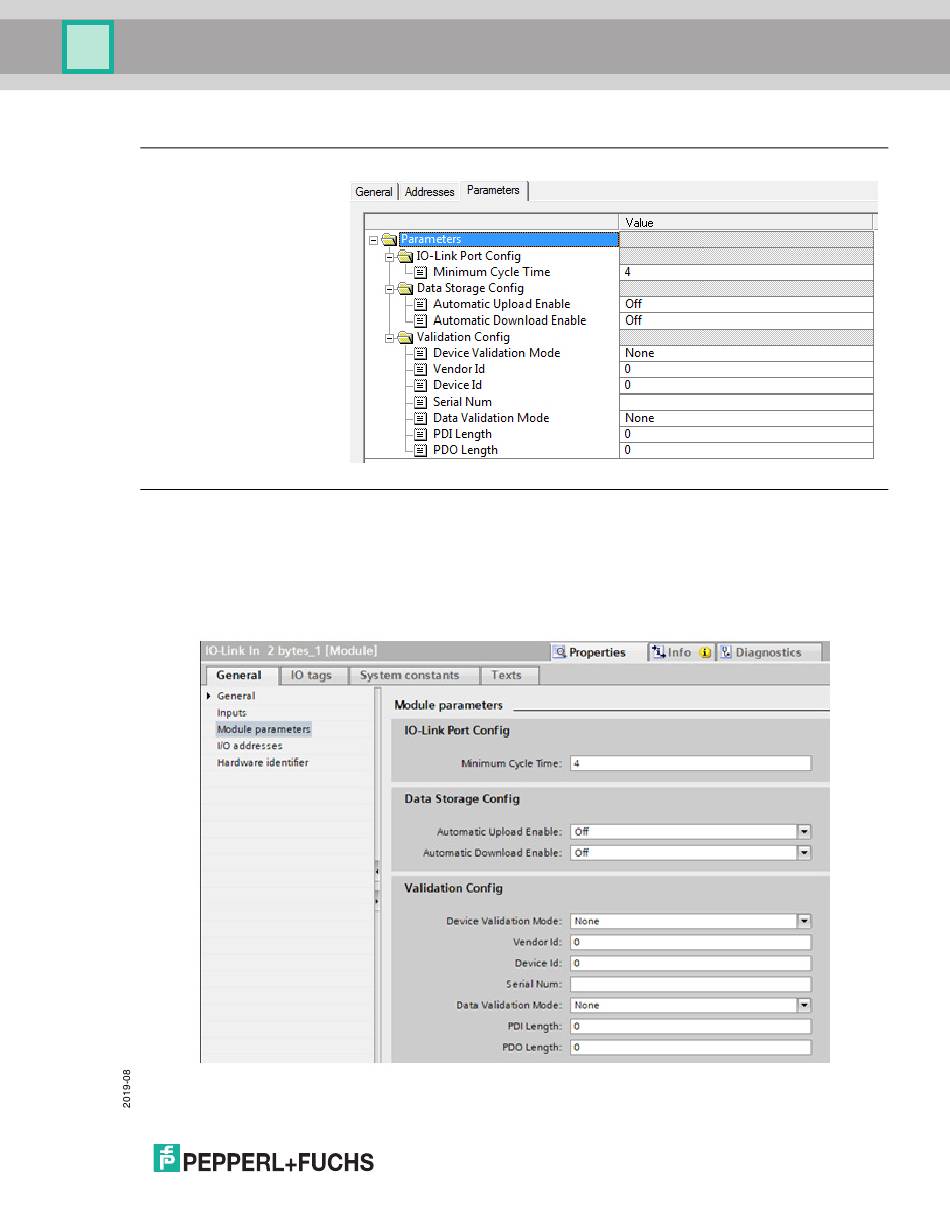The image size is (950, 1229).
Task: Click the Automatic Upload Enable parameter icon
Action: pos(421,304)
